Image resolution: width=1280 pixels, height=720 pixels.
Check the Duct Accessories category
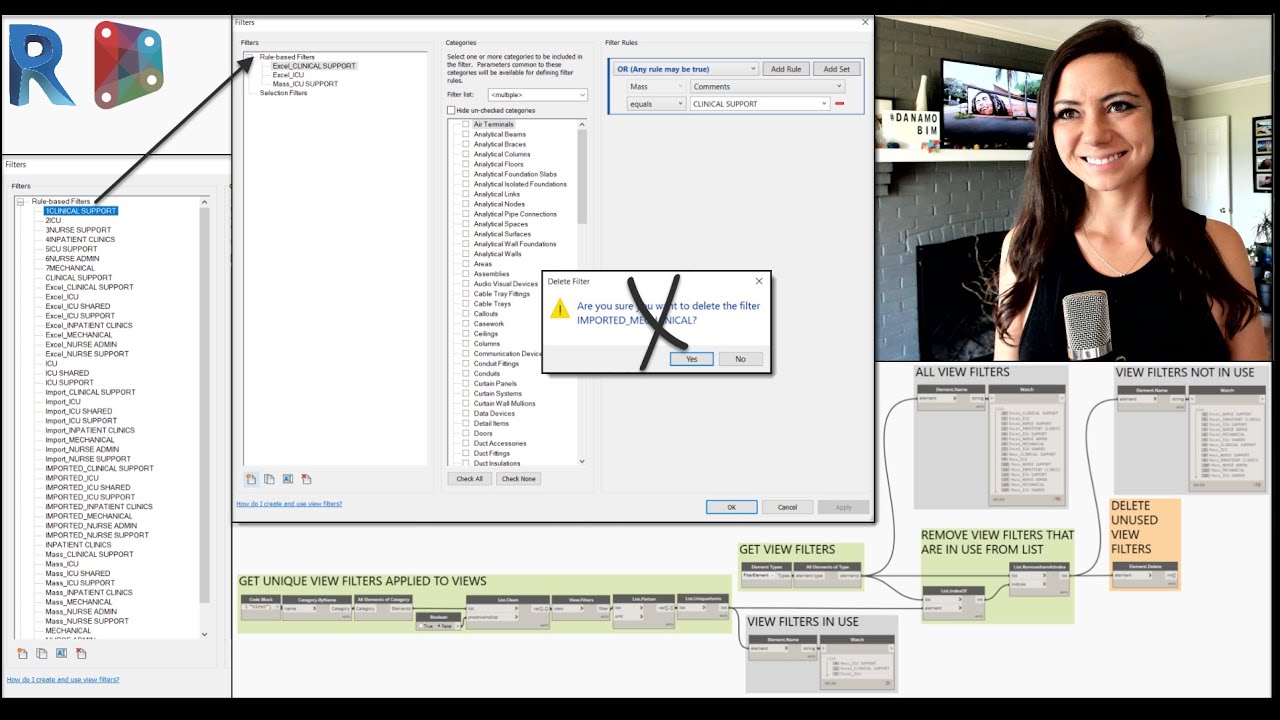pyautogui.click(x=465, y=443)
